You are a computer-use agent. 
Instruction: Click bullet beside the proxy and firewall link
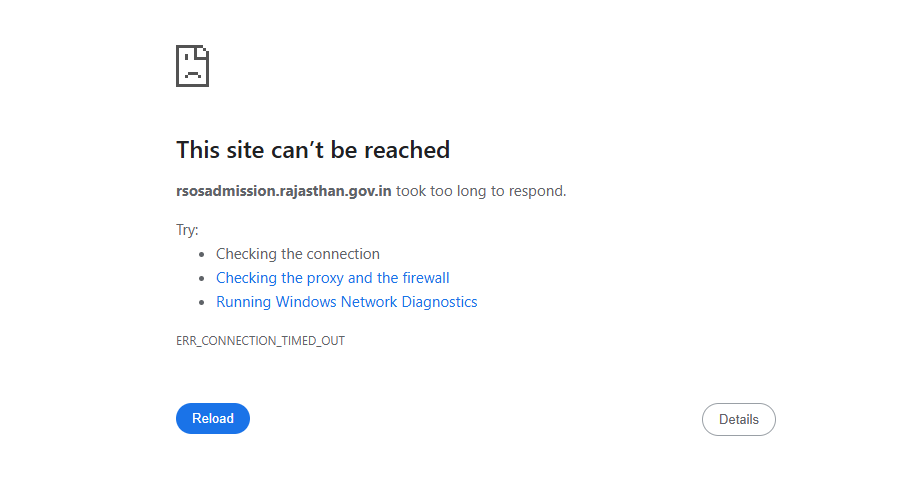pyautogui.click(x=203, y=278)
